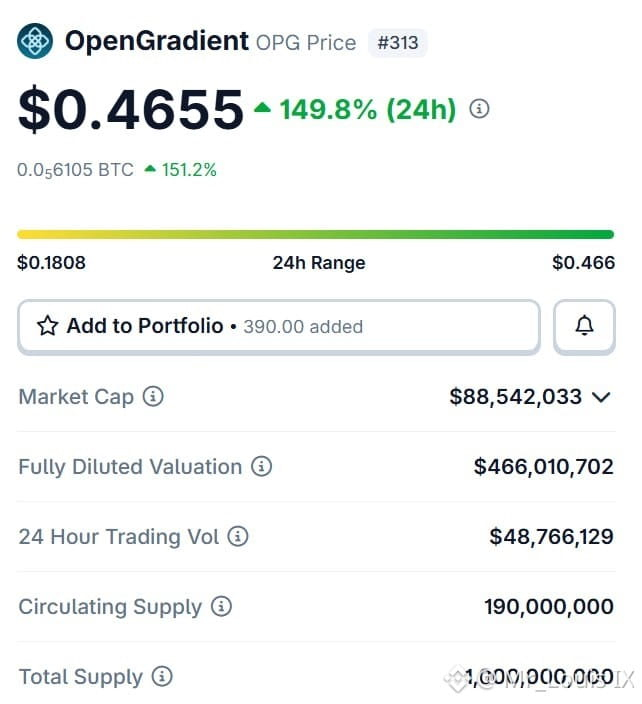Click the OpenGradient title text
Viewport: 642px width, 704px height.
tap(157, 41)
